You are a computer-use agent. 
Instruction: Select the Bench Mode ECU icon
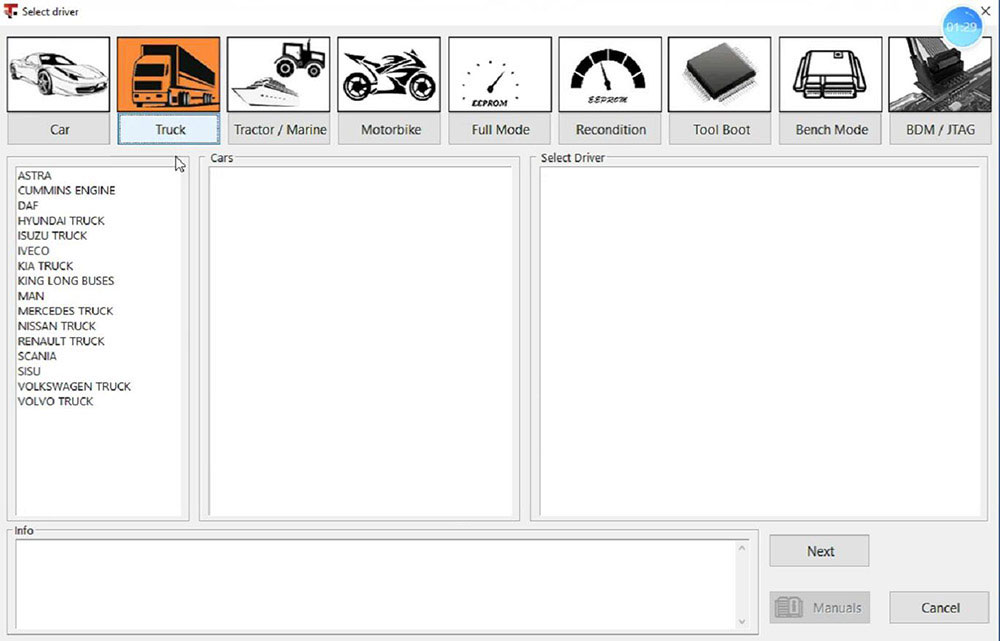(830, 75)
